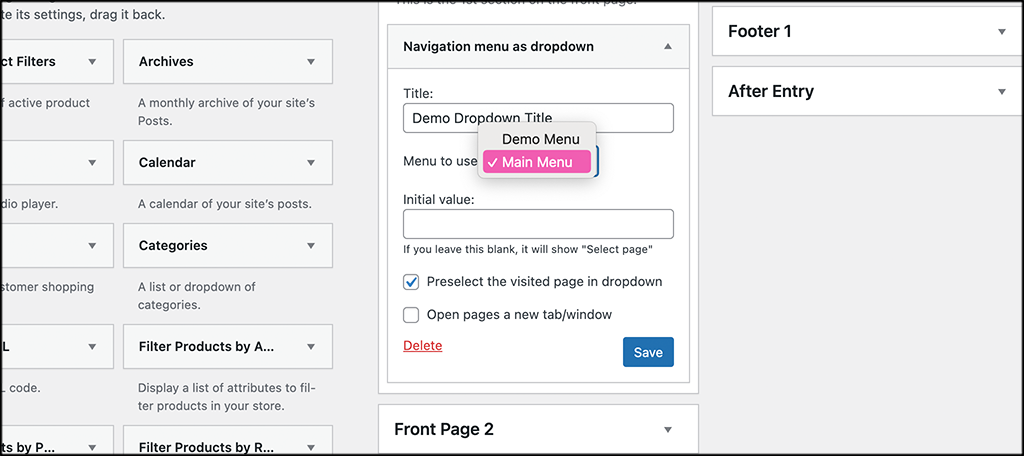Click the Archives widget title
The height and width of the screenshot is (456, 1024).
point(166,61)
